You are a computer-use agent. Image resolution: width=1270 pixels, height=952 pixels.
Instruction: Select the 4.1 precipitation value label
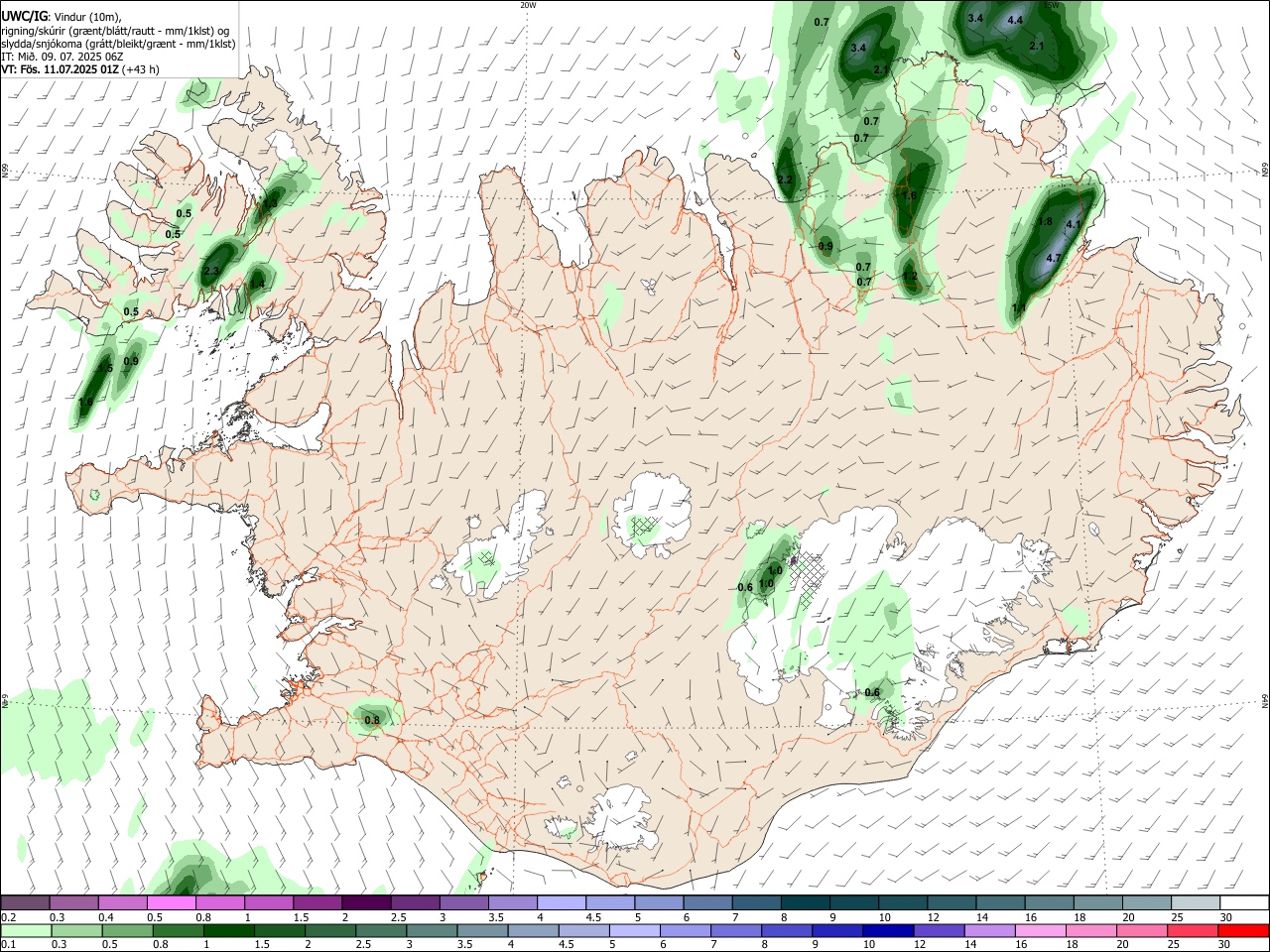tap(1073, 225)
